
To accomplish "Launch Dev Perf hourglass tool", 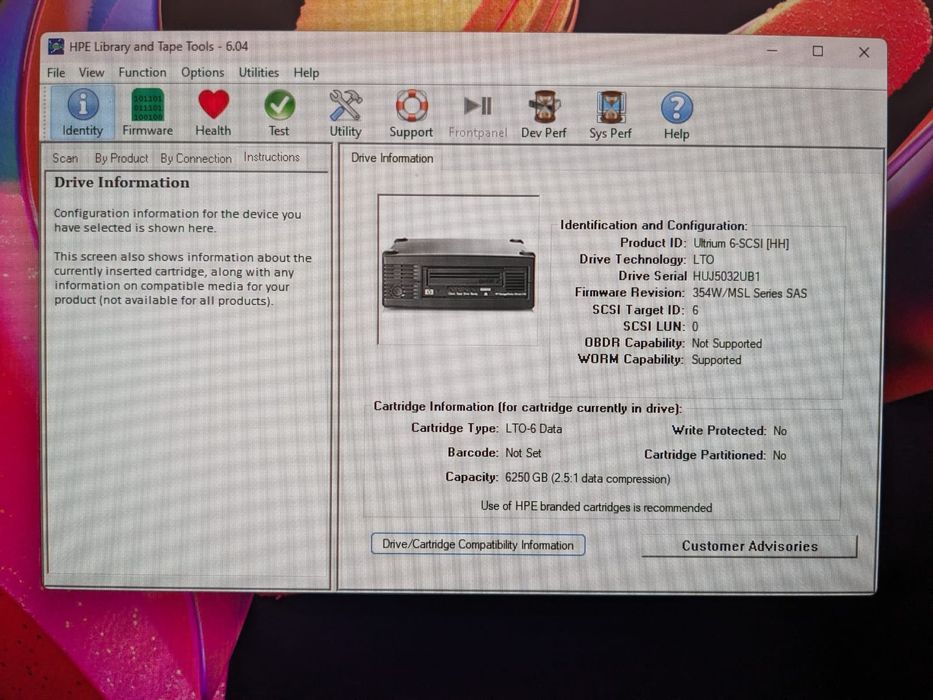I will pyautogui.click(x=544, y=115).
